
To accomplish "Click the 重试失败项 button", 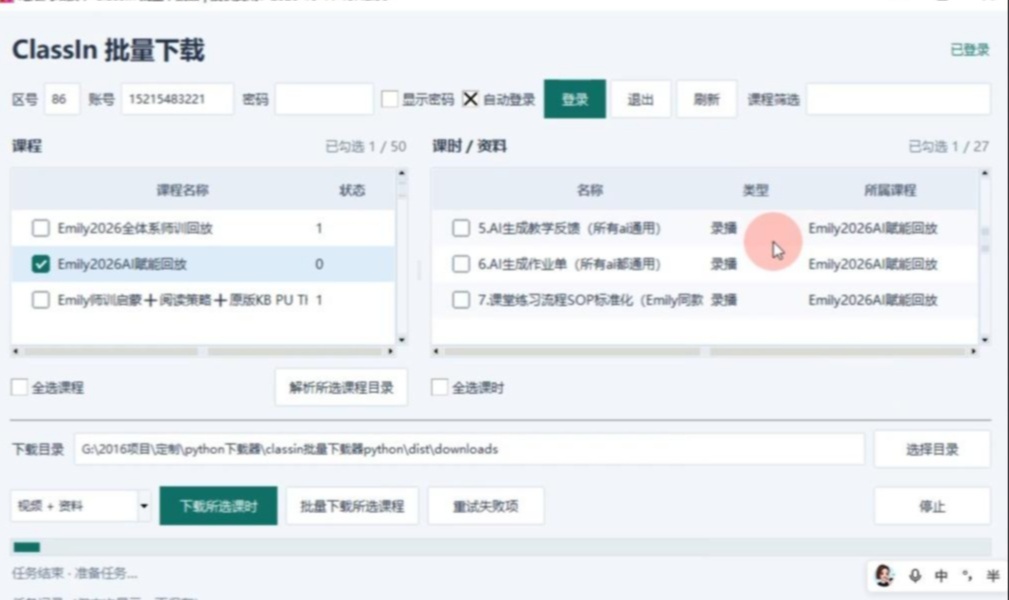I will (485, 506).
